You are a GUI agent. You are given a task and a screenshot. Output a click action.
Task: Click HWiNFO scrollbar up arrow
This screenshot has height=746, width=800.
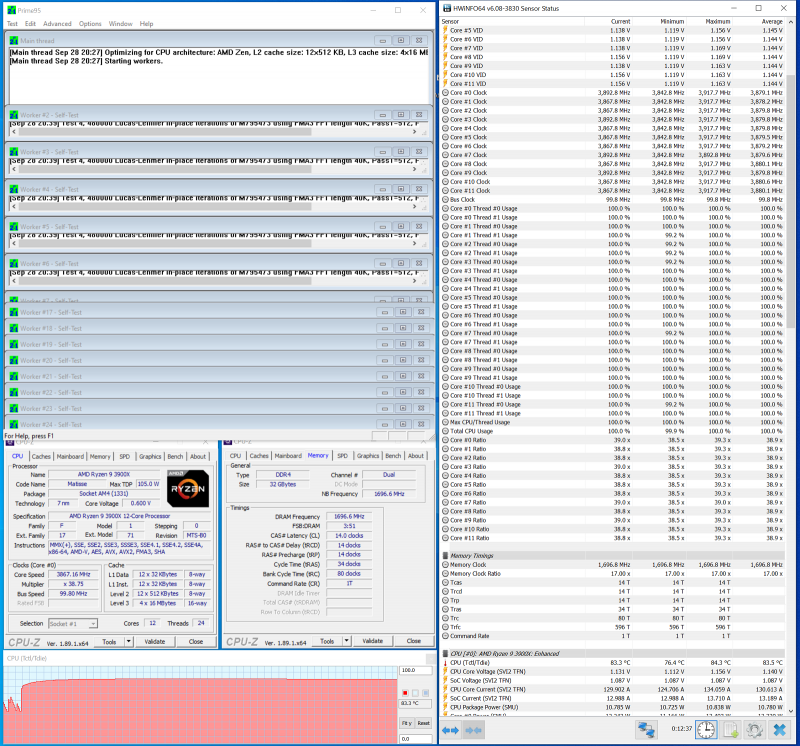point(791,22)
